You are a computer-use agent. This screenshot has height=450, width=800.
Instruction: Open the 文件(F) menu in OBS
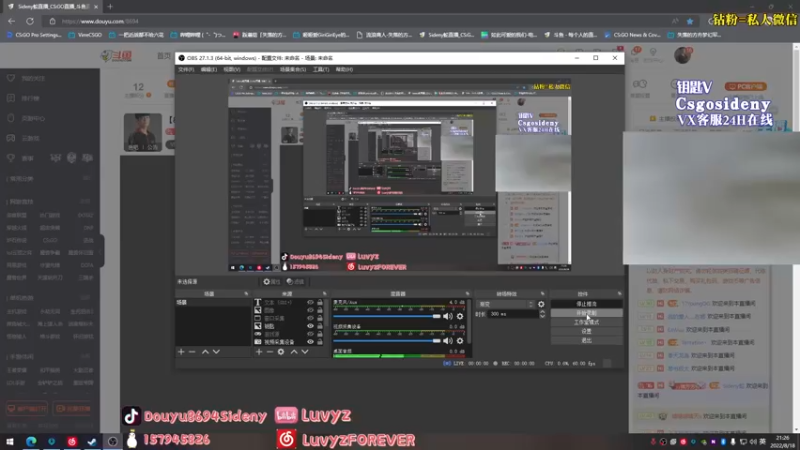tap(186, 69)
